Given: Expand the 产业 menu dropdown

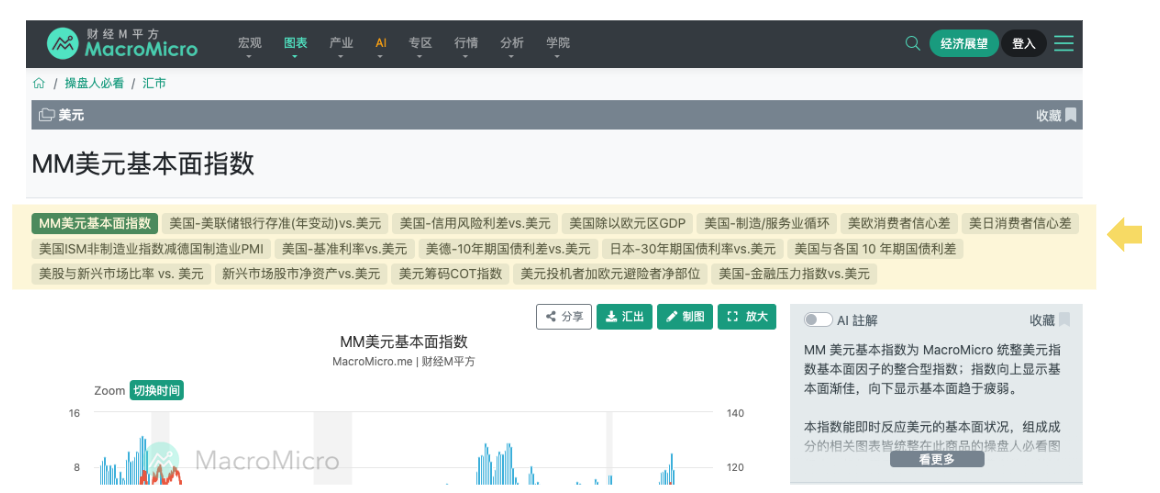Looking at the screenshot, I should pyautogui.click(x=341, y=47).
